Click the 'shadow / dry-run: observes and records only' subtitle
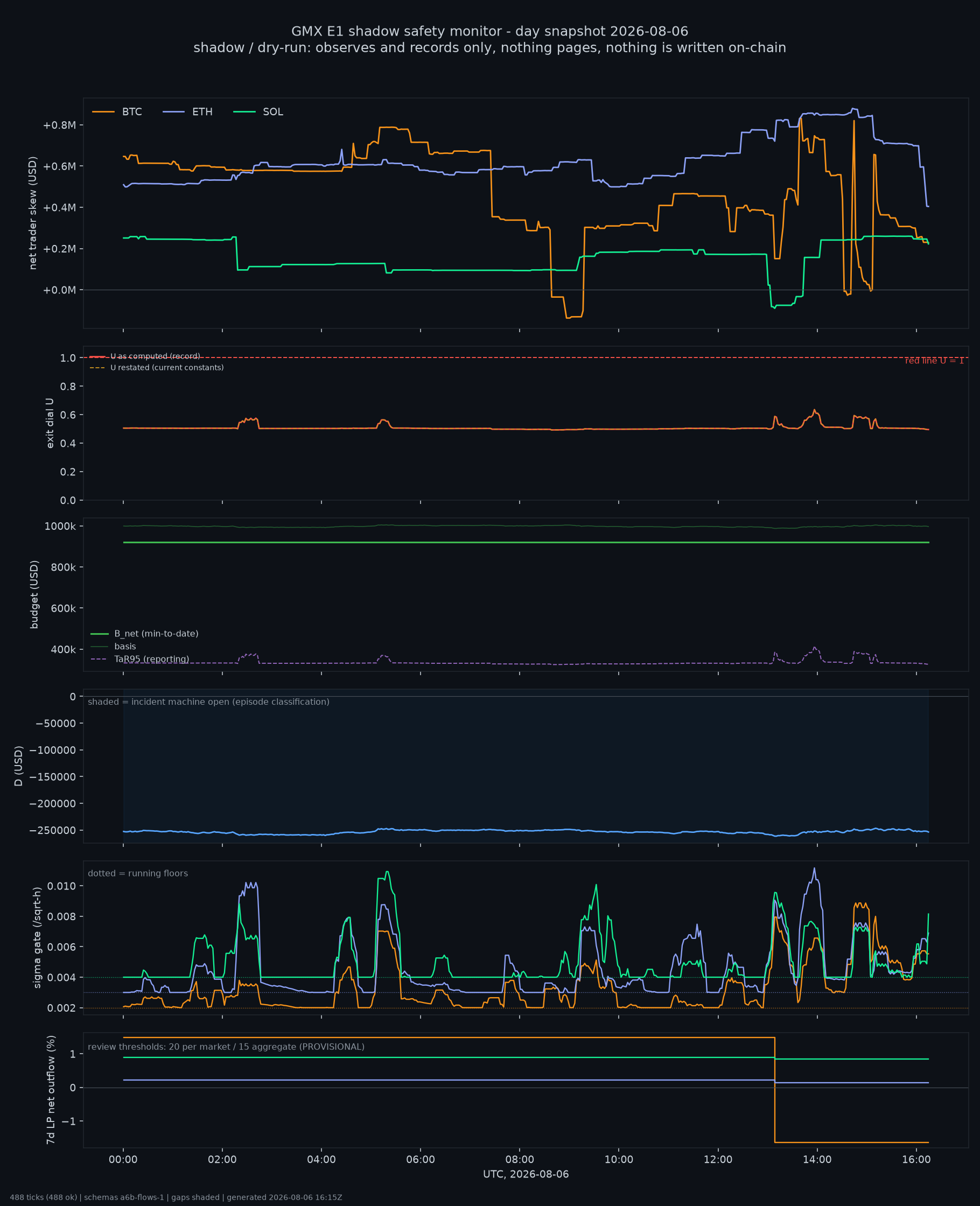This screenshot has width=980, height=1206. (489, 48)
